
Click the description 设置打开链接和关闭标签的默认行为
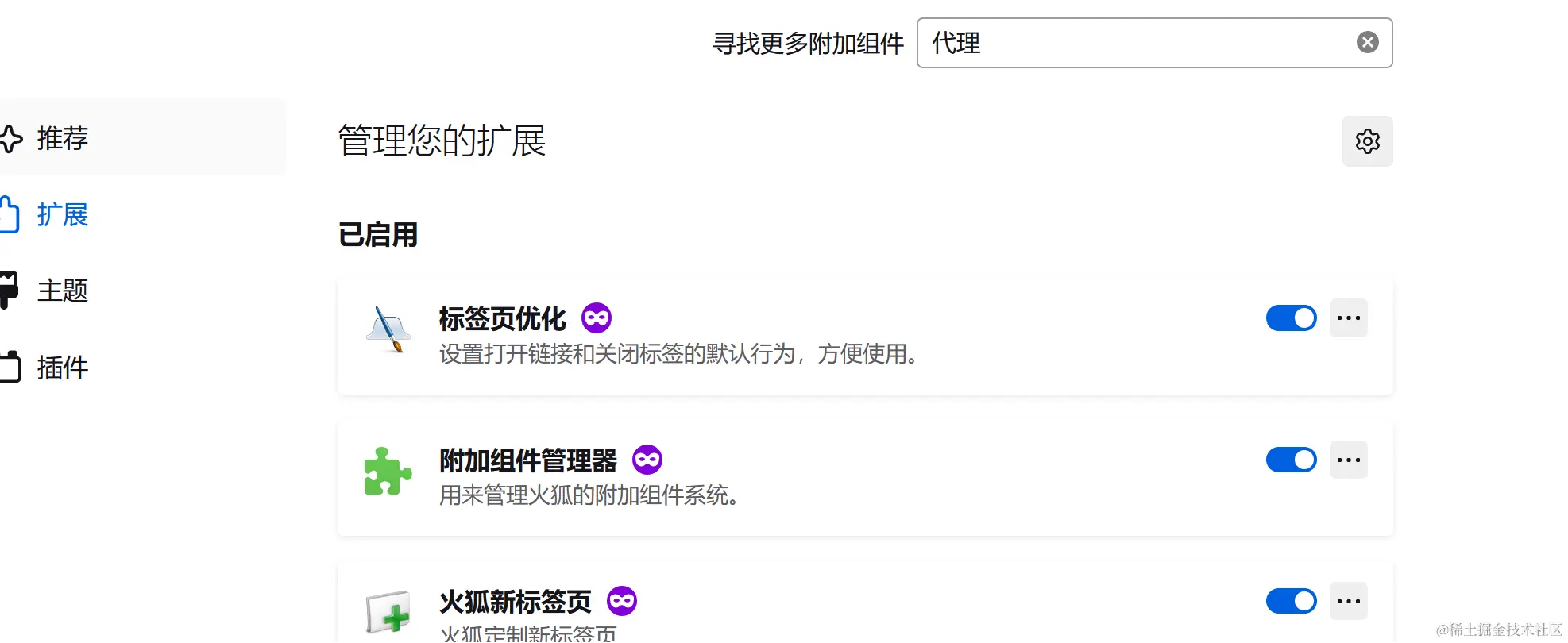tap(680, 353)
